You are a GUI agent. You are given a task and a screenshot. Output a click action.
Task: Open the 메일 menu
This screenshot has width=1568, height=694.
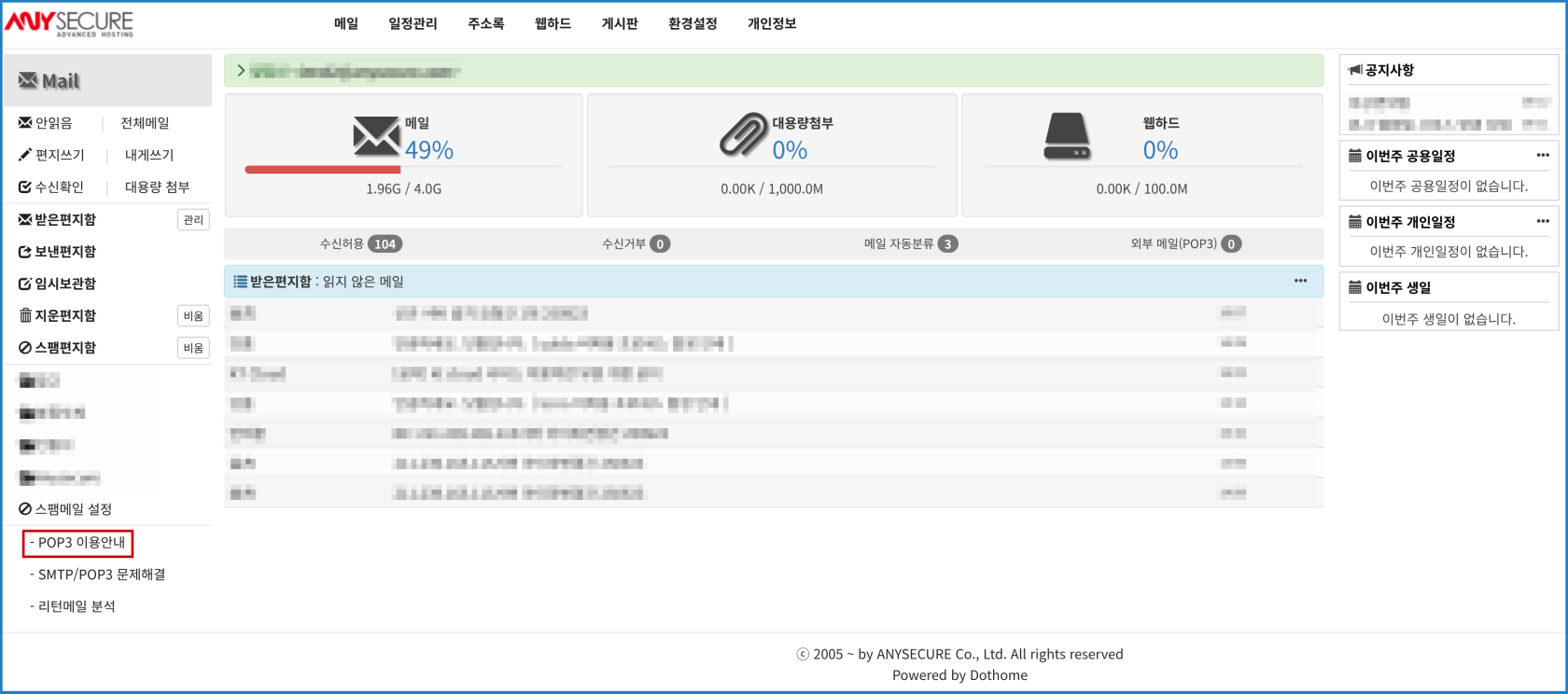(346, 23)
